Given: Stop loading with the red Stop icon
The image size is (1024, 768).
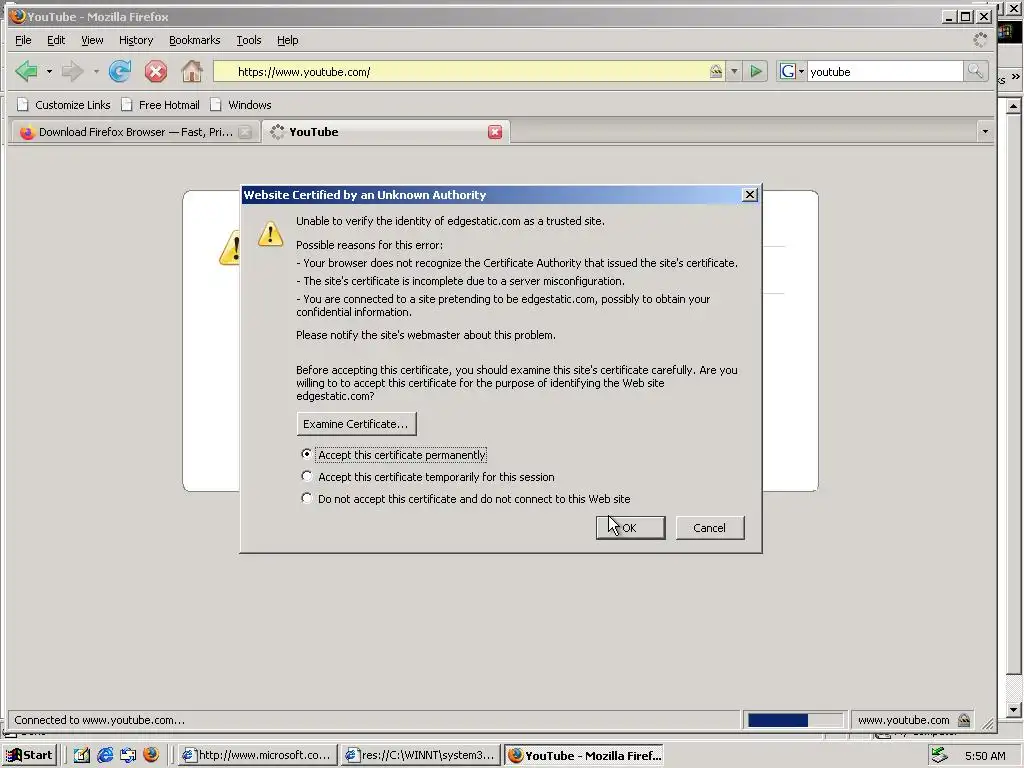Looking at the screenshot, I should (155, 71).
